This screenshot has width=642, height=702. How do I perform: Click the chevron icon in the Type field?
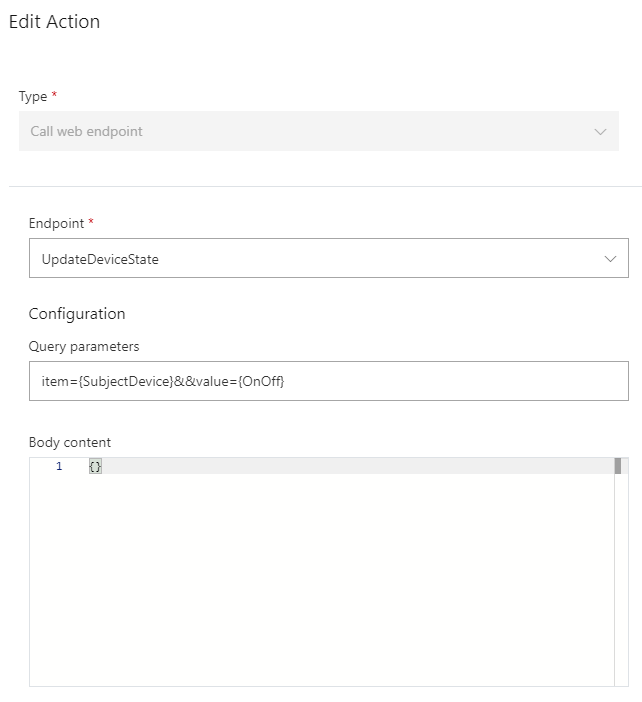(600, 132)
